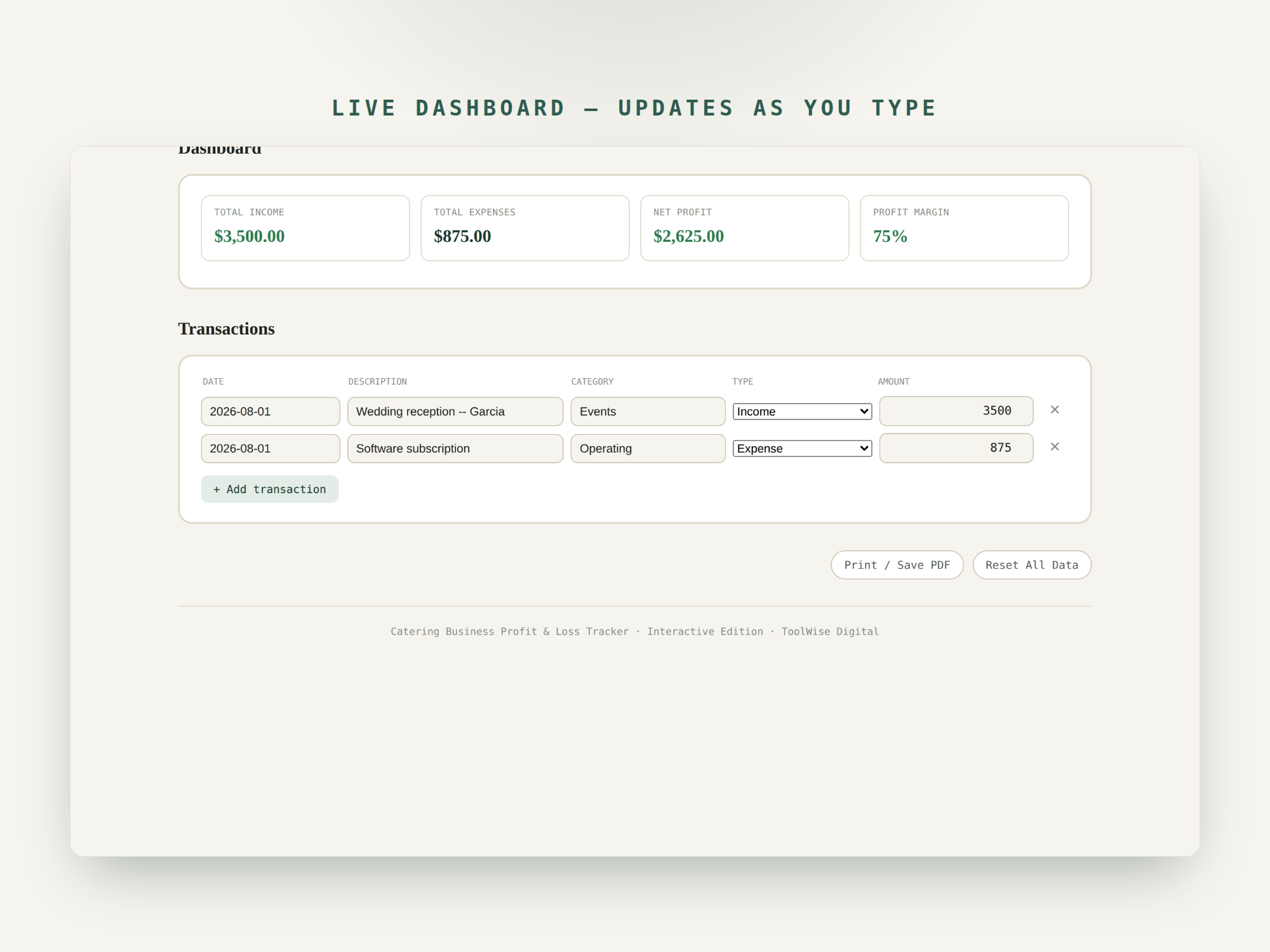Image resolution: width=1270 pixels, height=952 pixels.
Task: Click the Live Dashboard heading text
Action: click(x=635, y=108)
